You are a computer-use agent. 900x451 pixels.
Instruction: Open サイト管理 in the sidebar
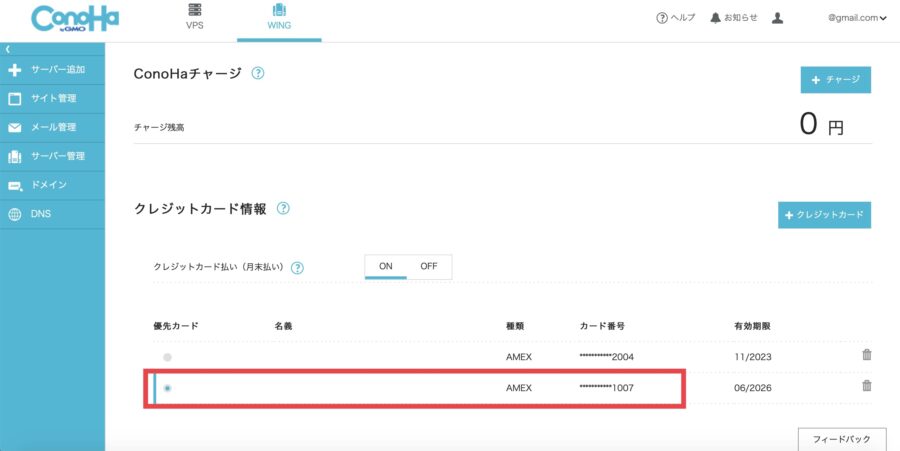pos(52,99)
